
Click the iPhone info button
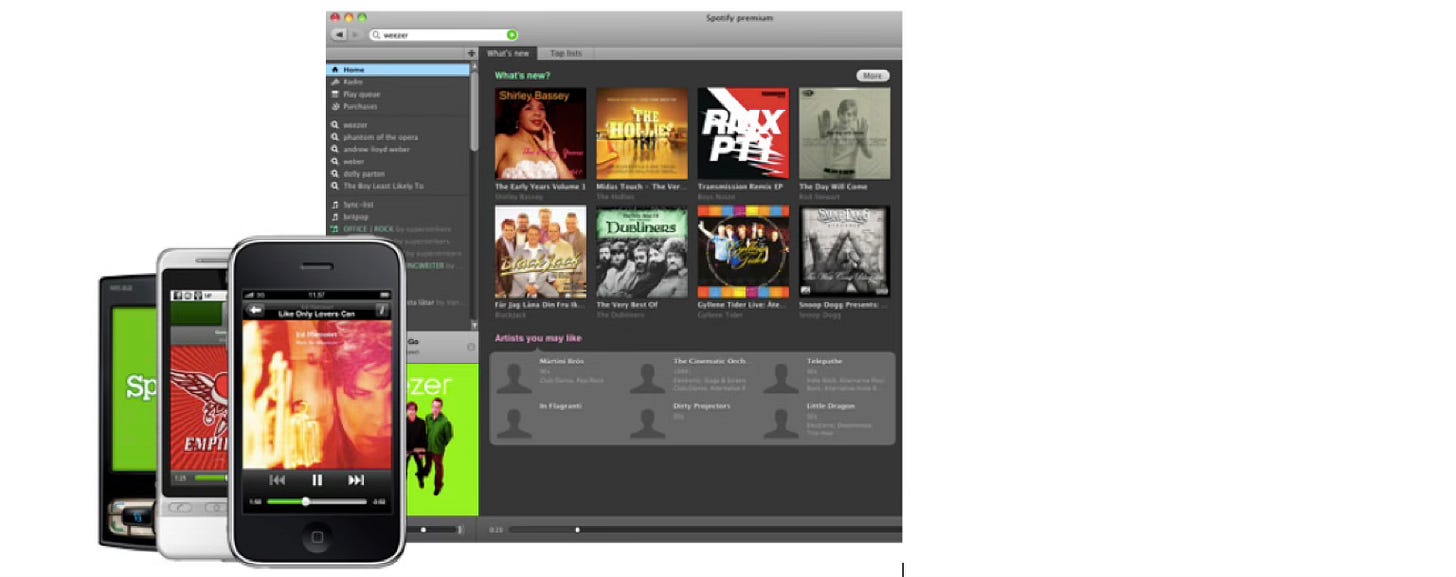tap(381, 311)
